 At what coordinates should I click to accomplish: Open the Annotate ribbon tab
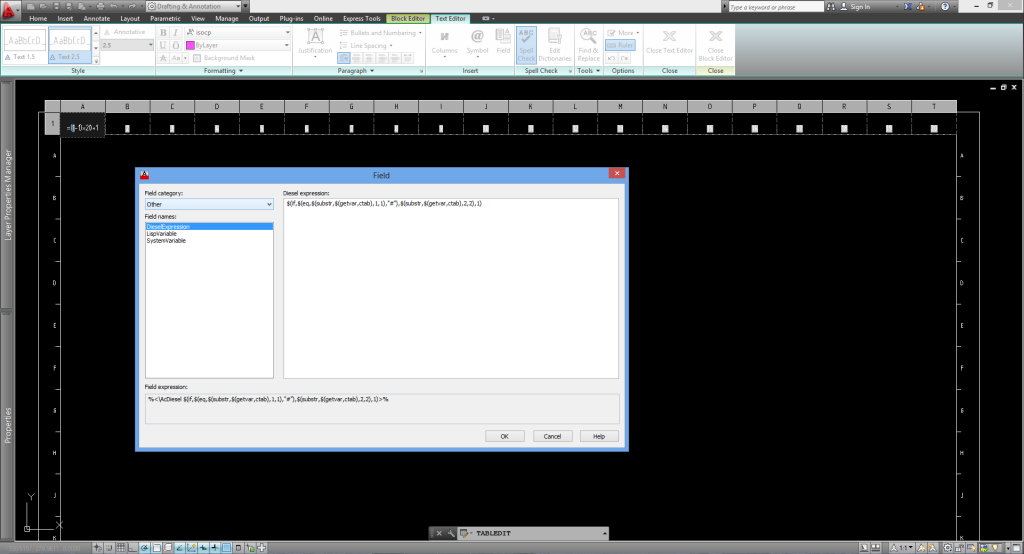(x=97, y=18)
